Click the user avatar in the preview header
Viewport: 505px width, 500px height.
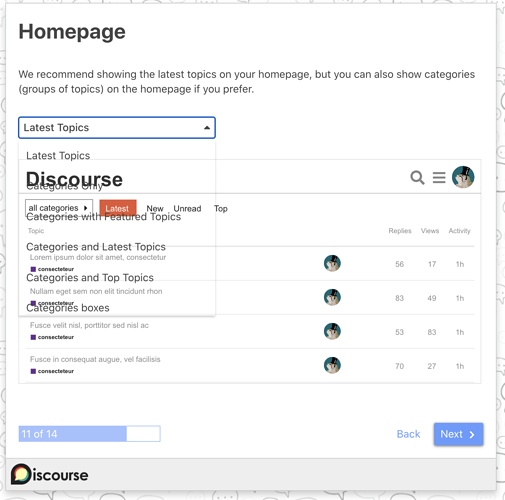[x=463, y=177]
